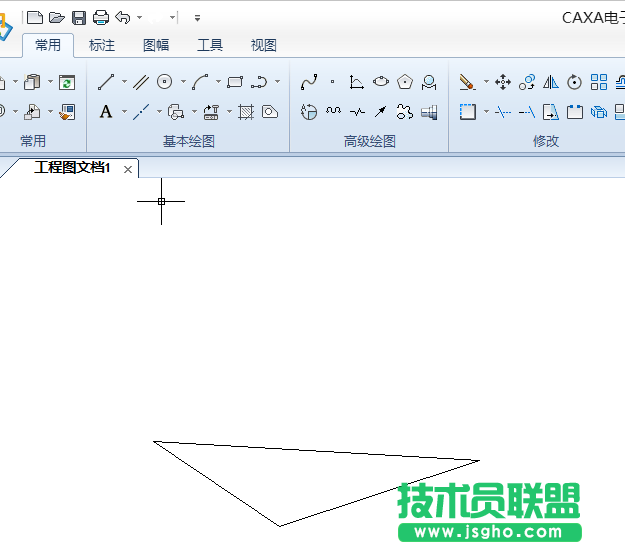Select the Array tool
This screenshot has height=548, width=625.
(x=599, y=82)
